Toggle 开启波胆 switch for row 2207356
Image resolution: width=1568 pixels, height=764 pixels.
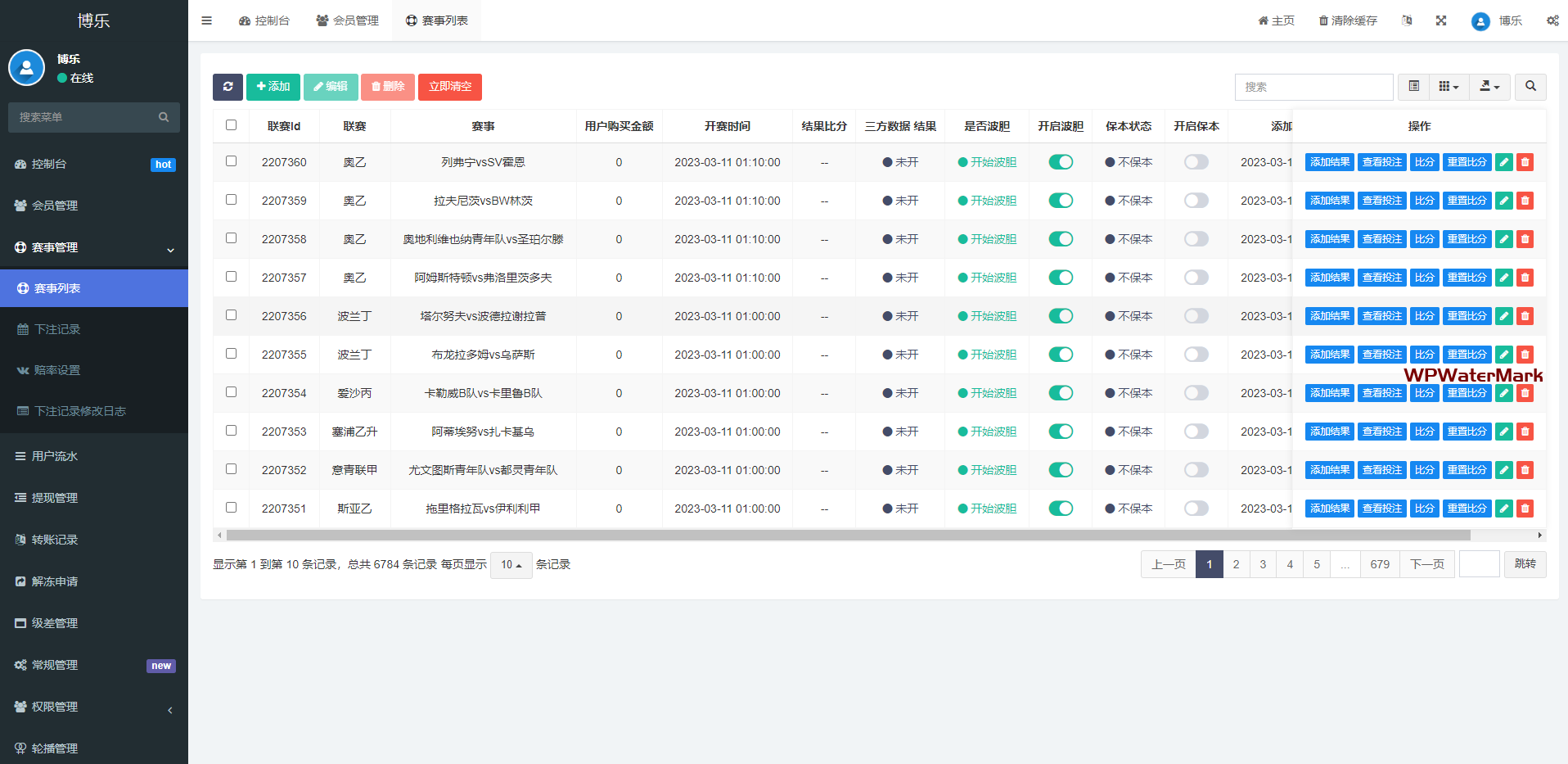pyautogui.click(x=1061, y=316)
